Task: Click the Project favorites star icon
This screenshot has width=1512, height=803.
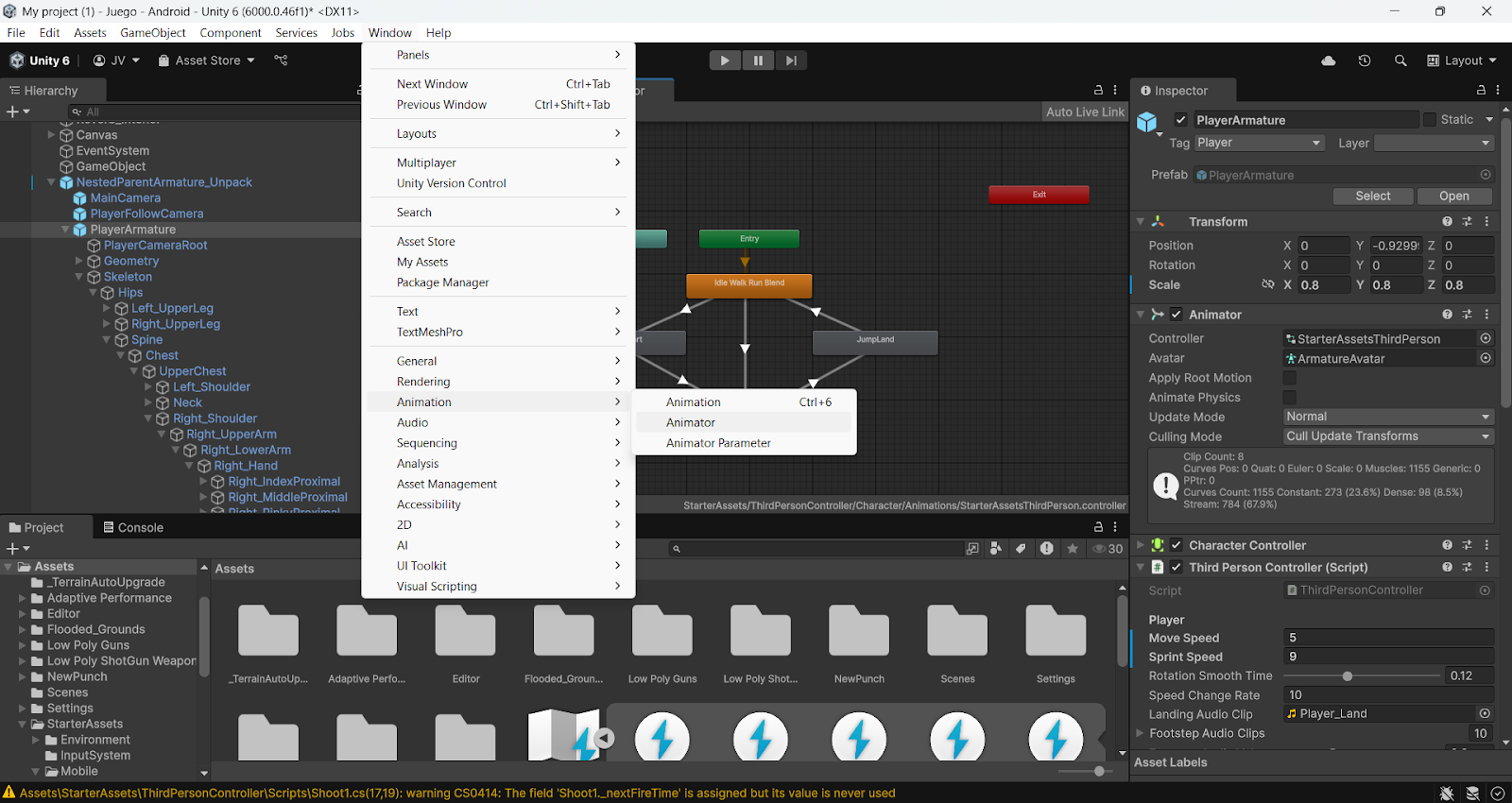Action: pos(1072,549)
